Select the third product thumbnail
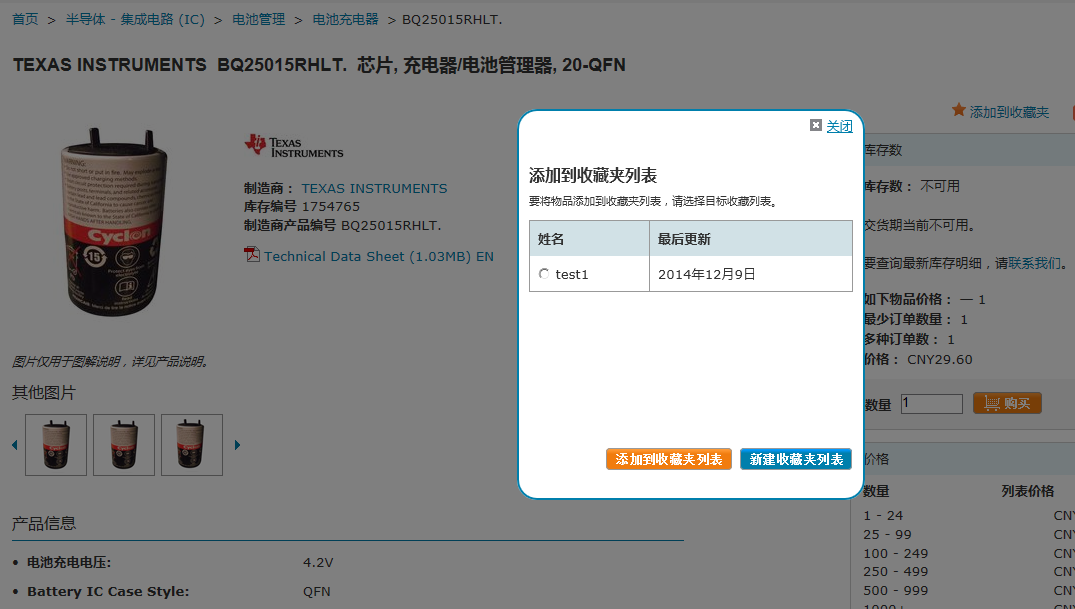Screen dimensions: 1075x609 coord(192,445)
